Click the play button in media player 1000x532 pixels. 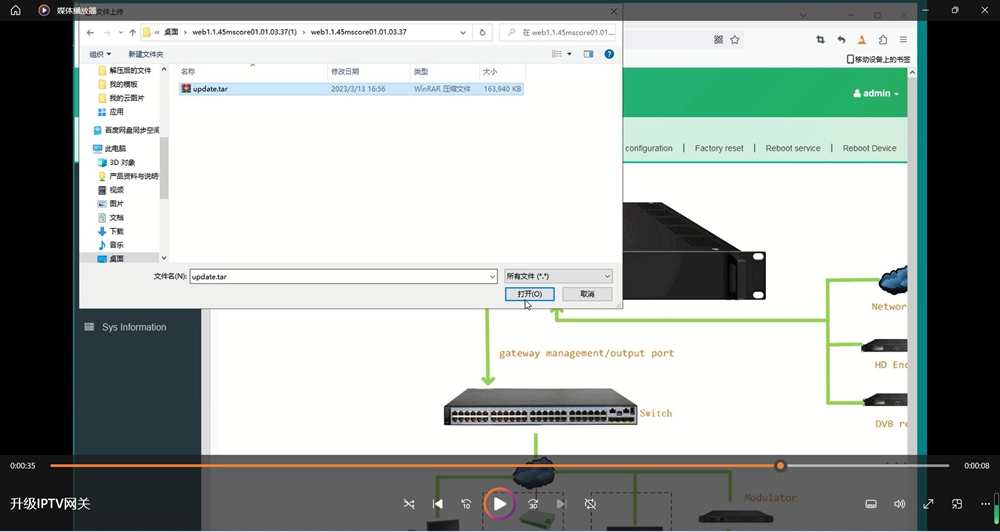coord(499,504)
